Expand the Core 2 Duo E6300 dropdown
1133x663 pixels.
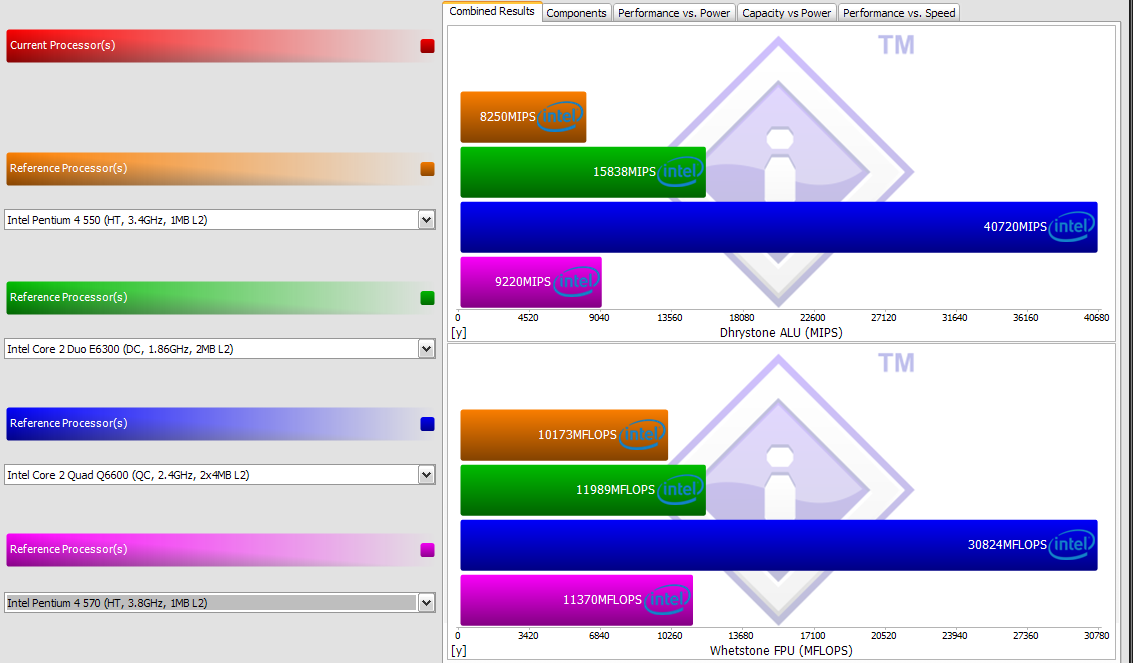pos(426,349)
